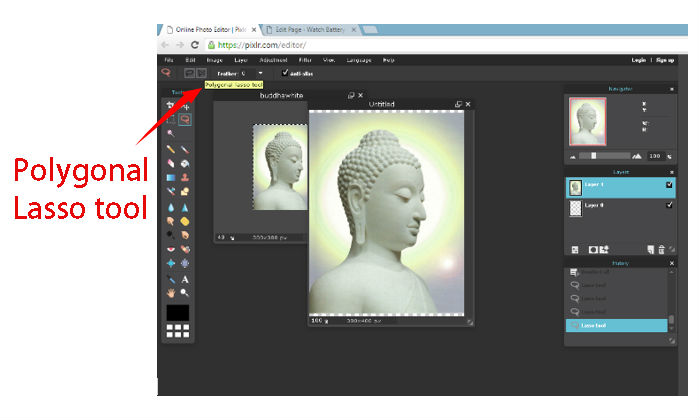The height and width of the screenshot is (420, 700).
Task: Select the Lasso tool in the toolbox
Action: (185, 120)
